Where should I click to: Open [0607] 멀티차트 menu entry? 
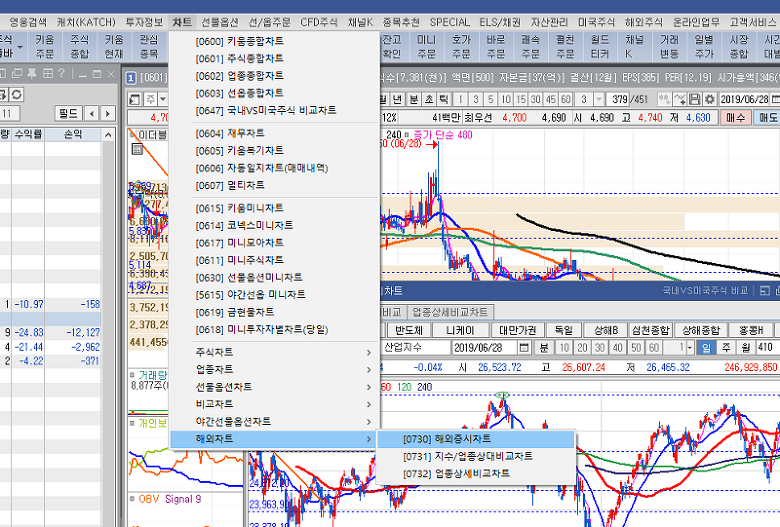[275, 186]
